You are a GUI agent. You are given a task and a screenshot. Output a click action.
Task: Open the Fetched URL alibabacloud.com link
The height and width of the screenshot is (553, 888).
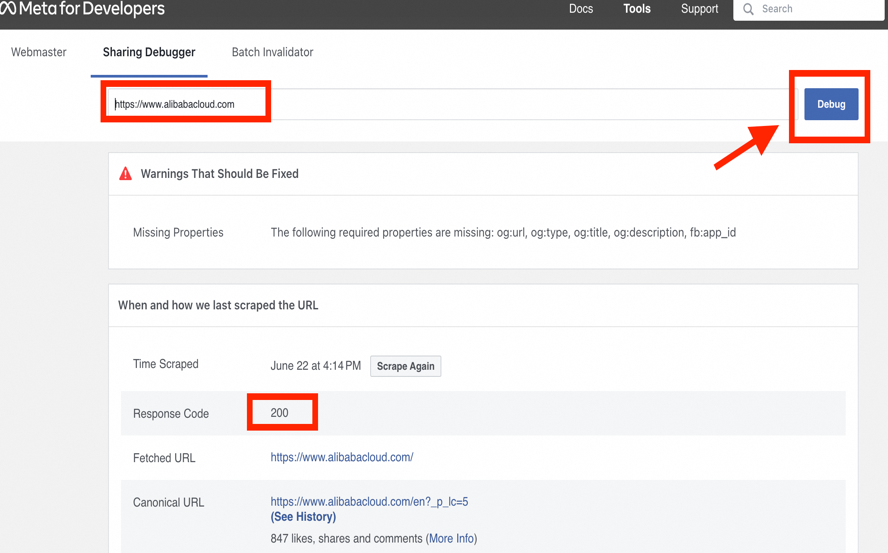click(342, 457)
